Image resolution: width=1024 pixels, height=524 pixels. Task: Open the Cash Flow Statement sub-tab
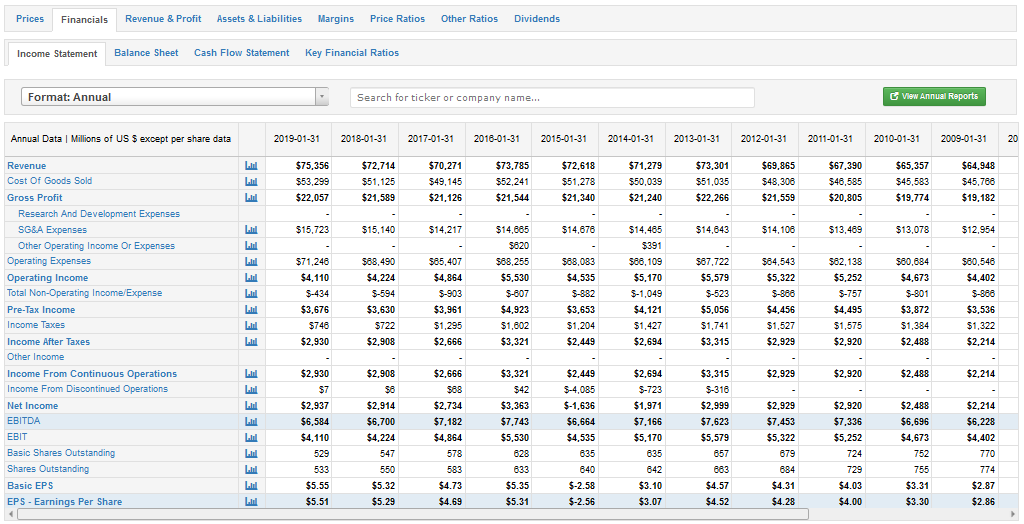point(242,53)
